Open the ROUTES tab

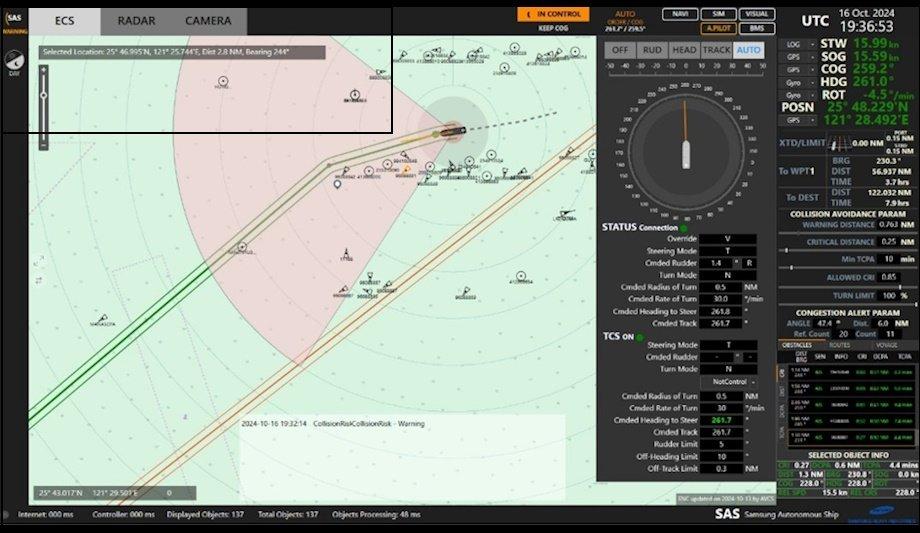pyautogui.click(x=840, y=345)
